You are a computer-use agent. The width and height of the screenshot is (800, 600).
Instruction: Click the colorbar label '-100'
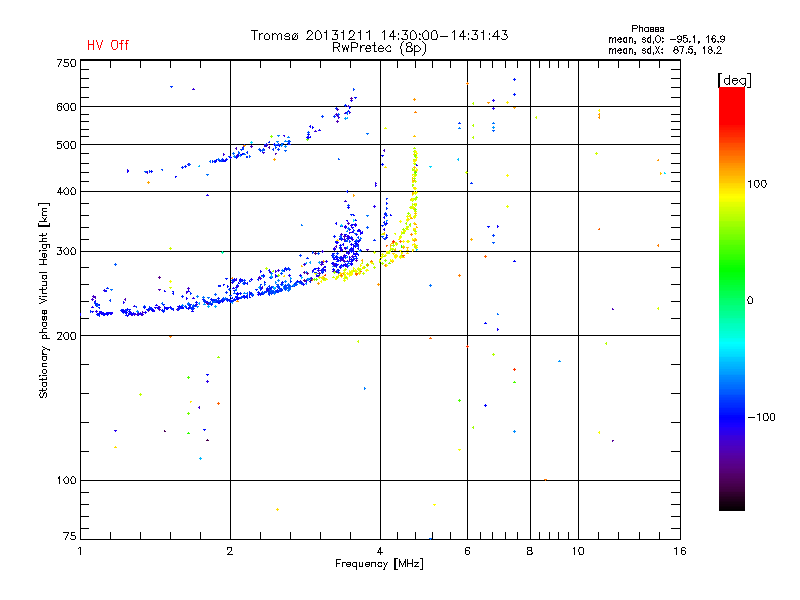(761, 417)
